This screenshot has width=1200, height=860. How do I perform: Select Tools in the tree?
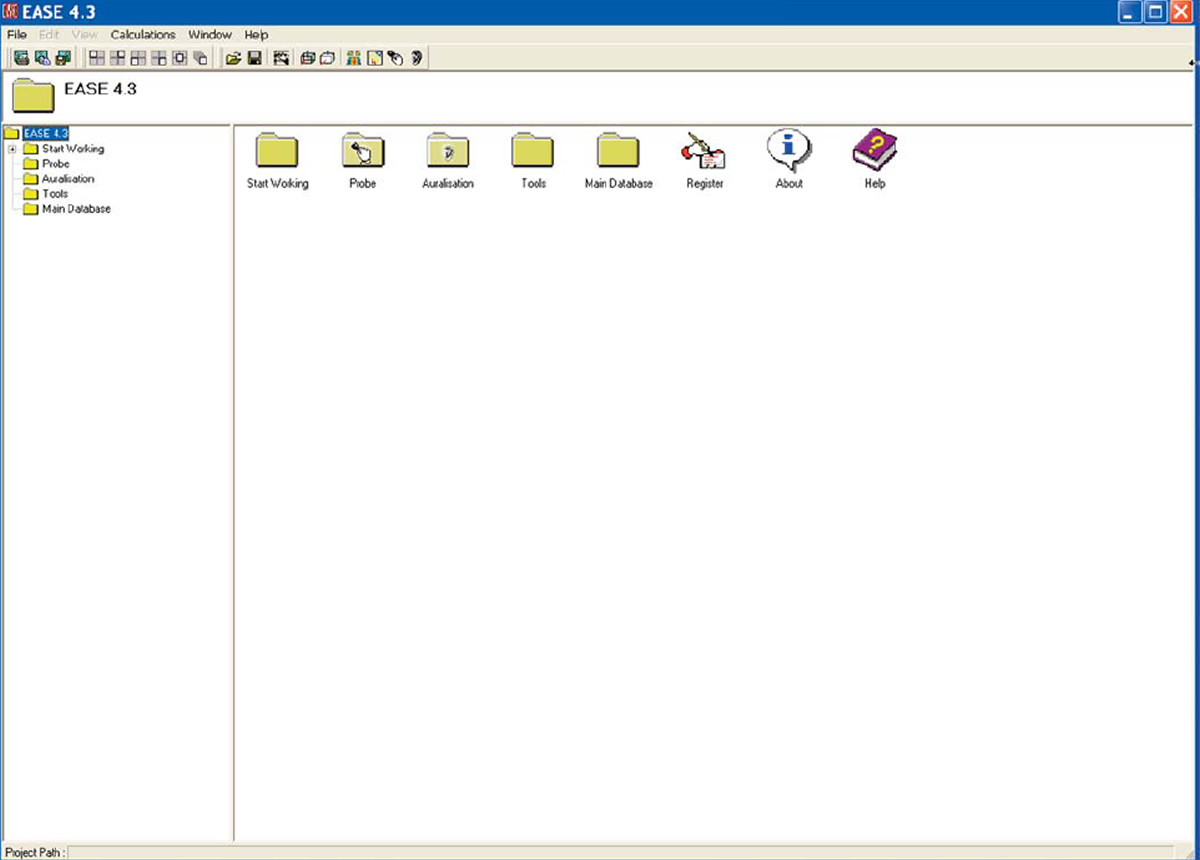[x=55, y=194]
